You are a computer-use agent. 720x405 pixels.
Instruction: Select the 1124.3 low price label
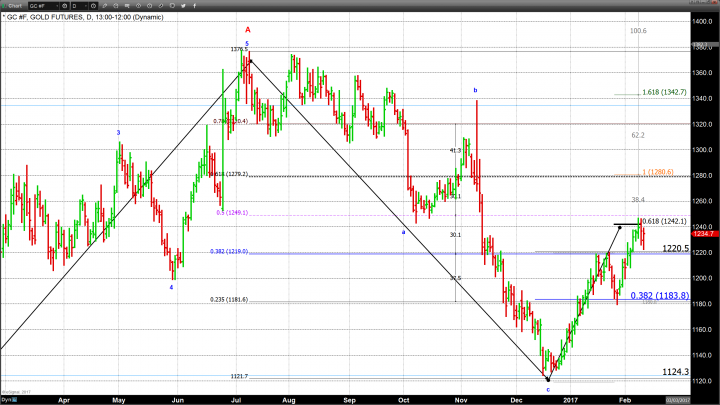(x=676, y=371)
